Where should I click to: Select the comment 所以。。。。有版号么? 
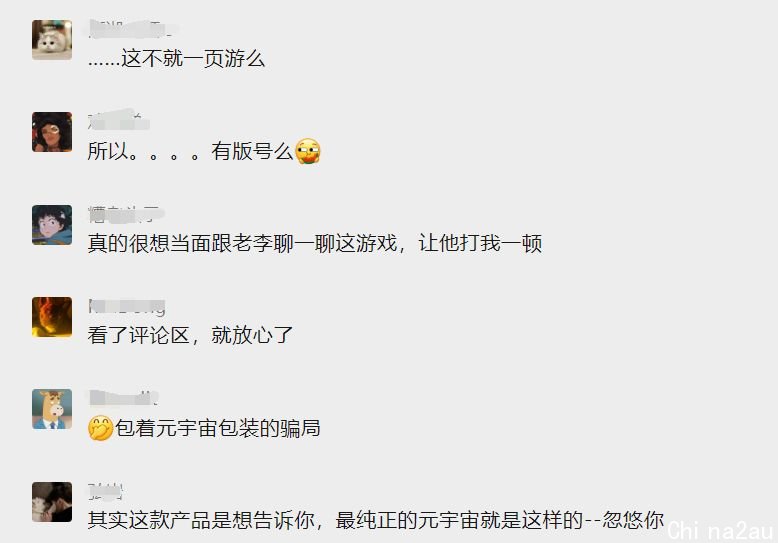click(x=204, y=151)
